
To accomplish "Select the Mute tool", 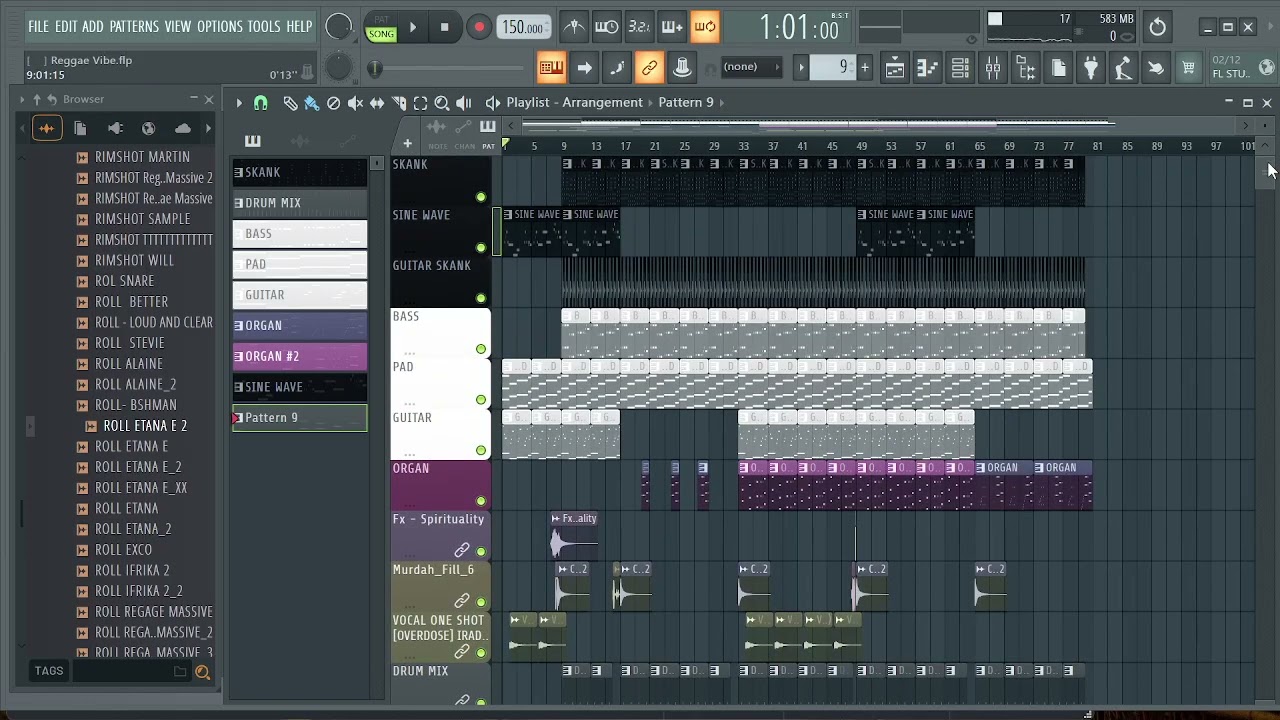I will click(x=355, y=102).
